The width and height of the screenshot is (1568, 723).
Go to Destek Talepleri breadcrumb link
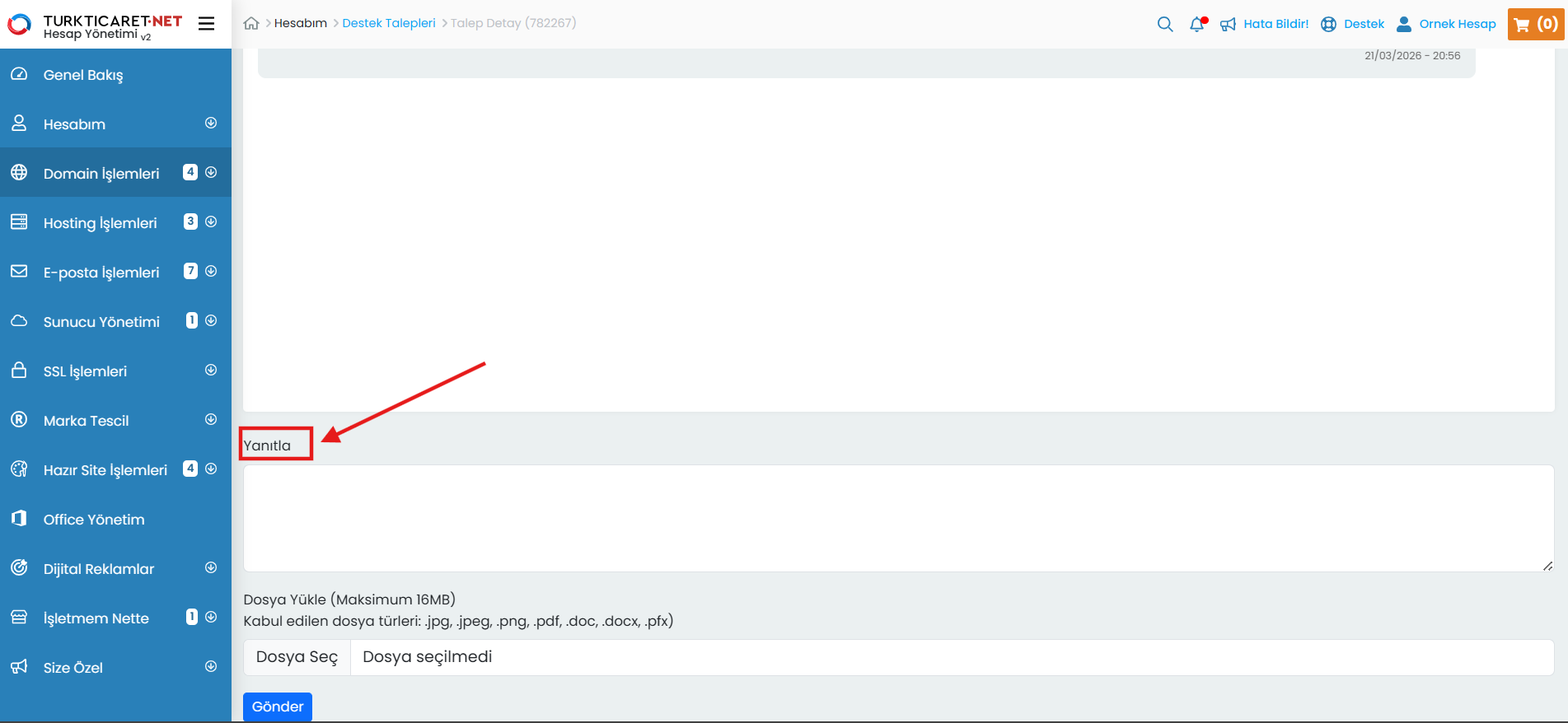tap(389, 23)
